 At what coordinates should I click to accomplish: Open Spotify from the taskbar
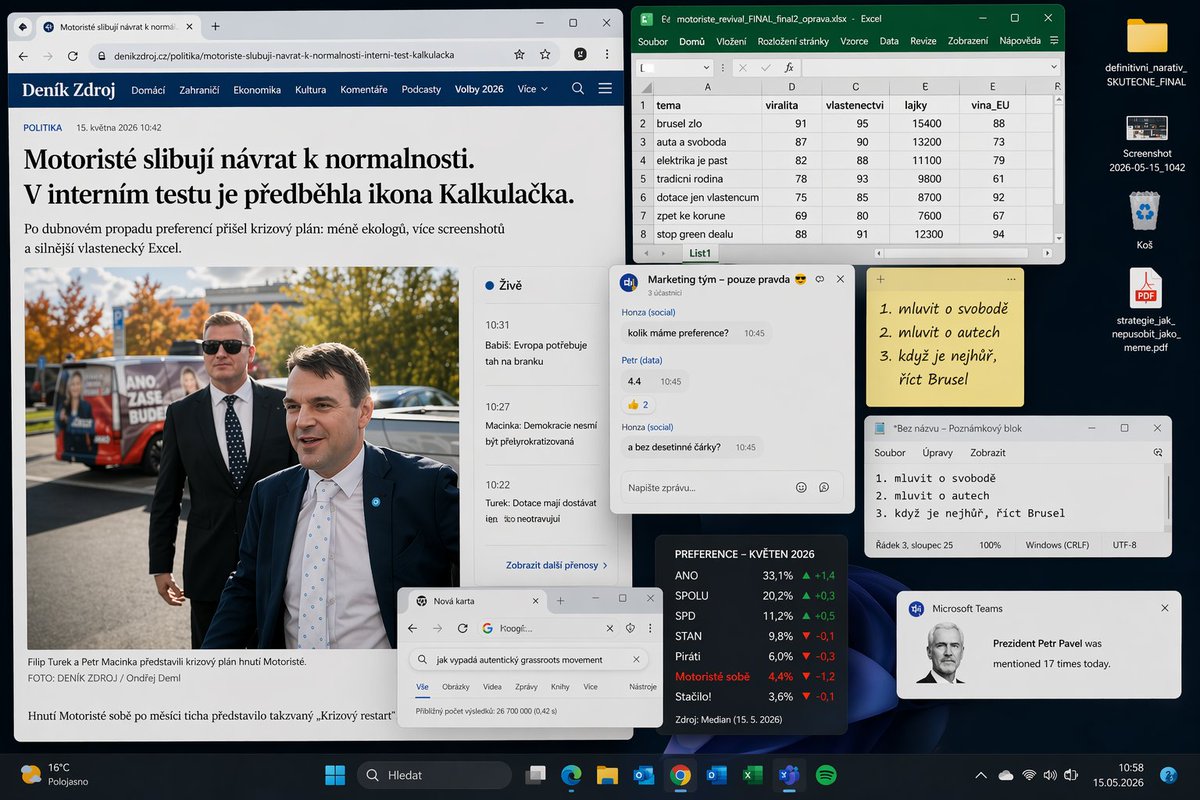(x=826, y=775)
